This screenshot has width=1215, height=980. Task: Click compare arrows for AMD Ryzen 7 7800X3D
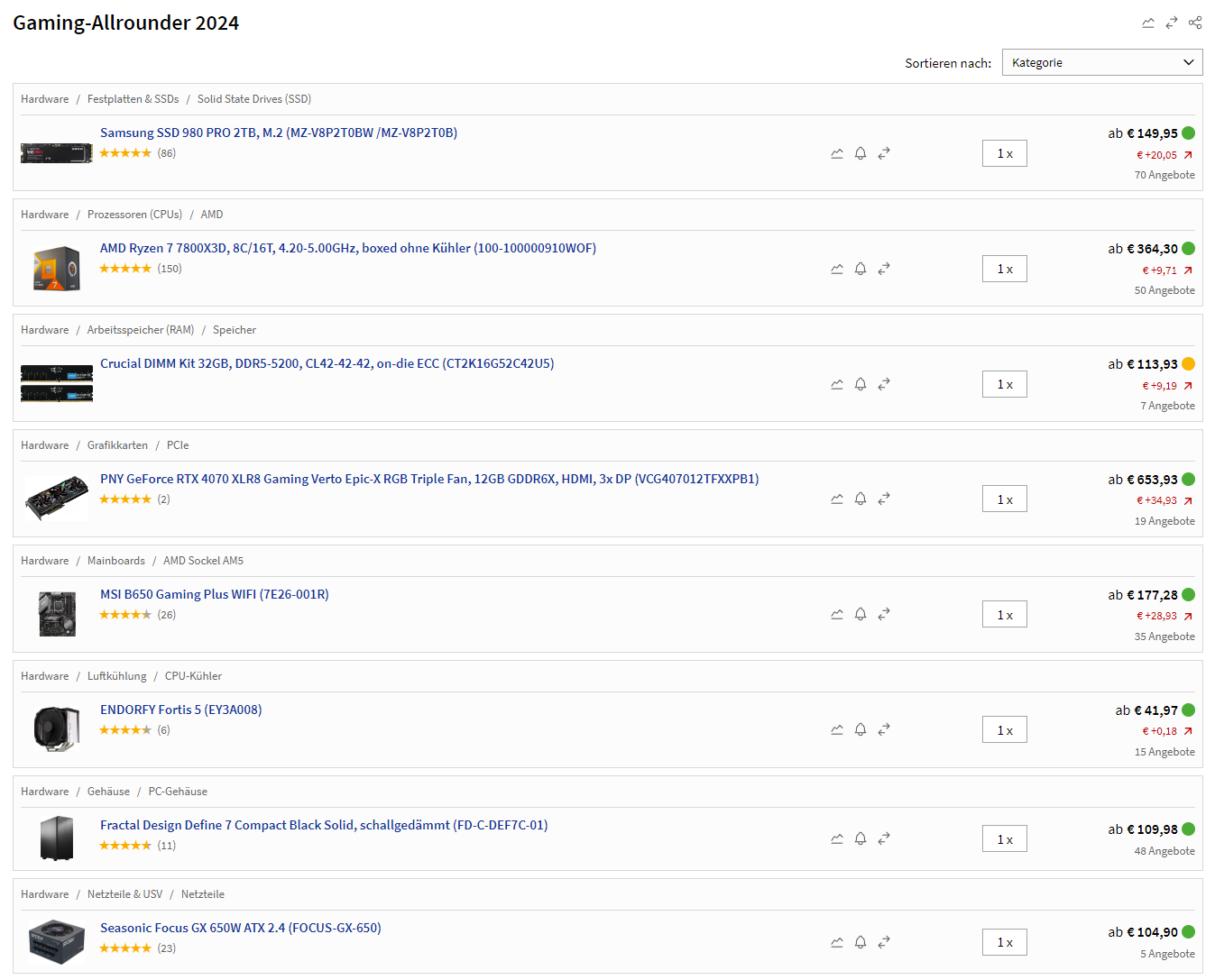click(884, 269)
